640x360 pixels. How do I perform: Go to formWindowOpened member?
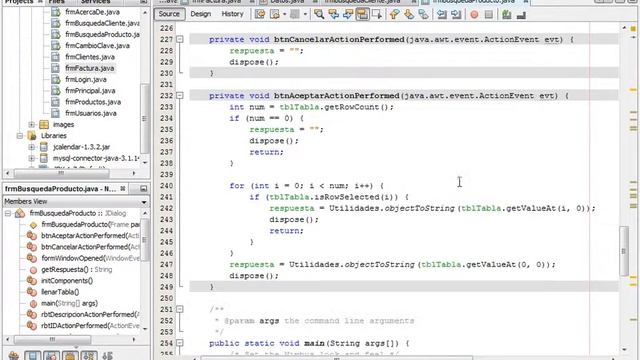(x=90, y=258)
